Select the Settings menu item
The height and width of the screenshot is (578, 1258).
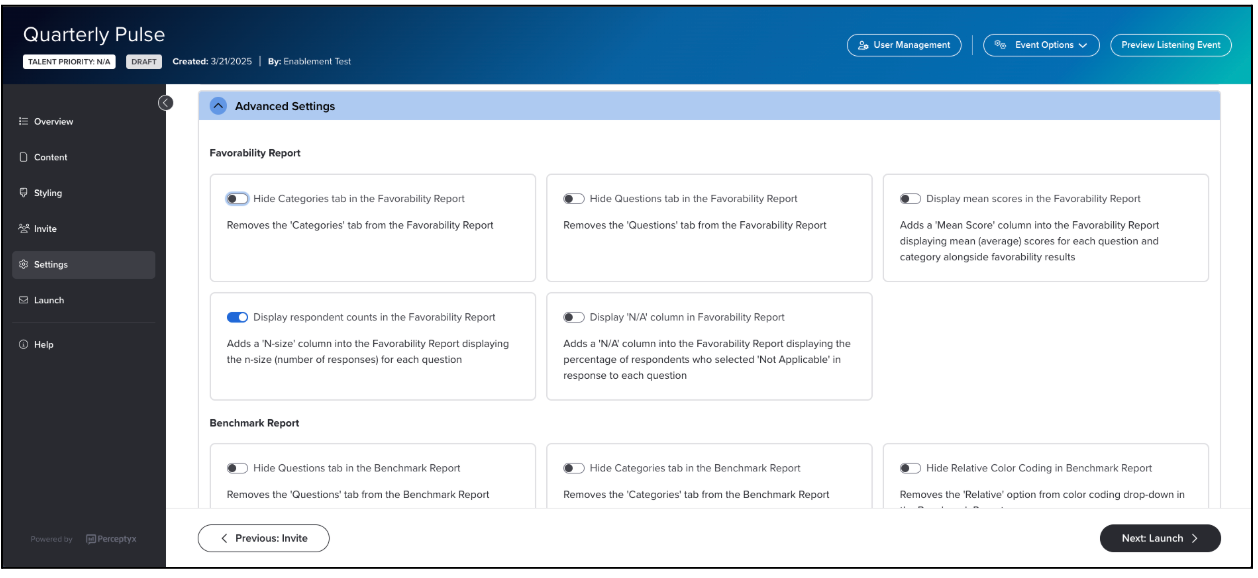[84, 265]
